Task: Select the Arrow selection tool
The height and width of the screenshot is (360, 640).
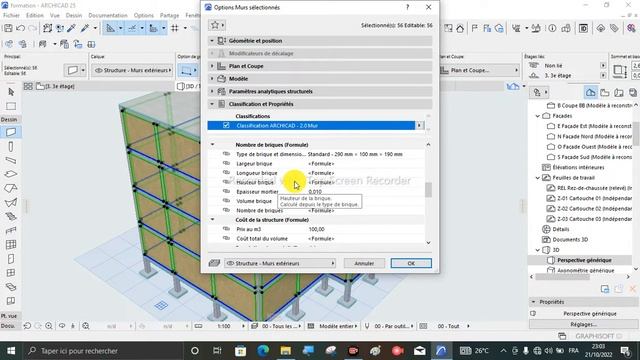Action: [11, 92]
